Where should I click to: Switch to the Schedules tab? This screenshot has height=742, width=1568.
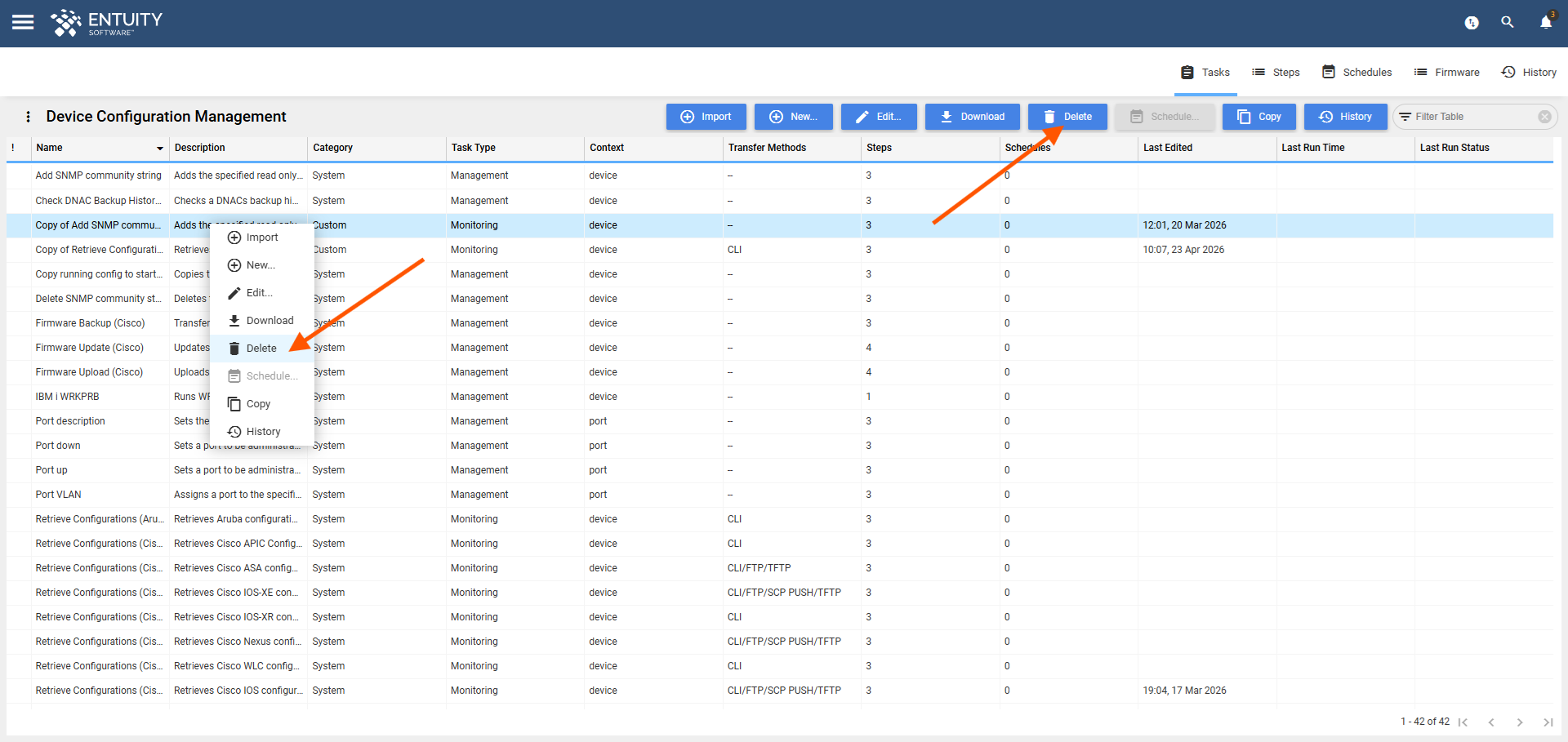point(1356,72)
